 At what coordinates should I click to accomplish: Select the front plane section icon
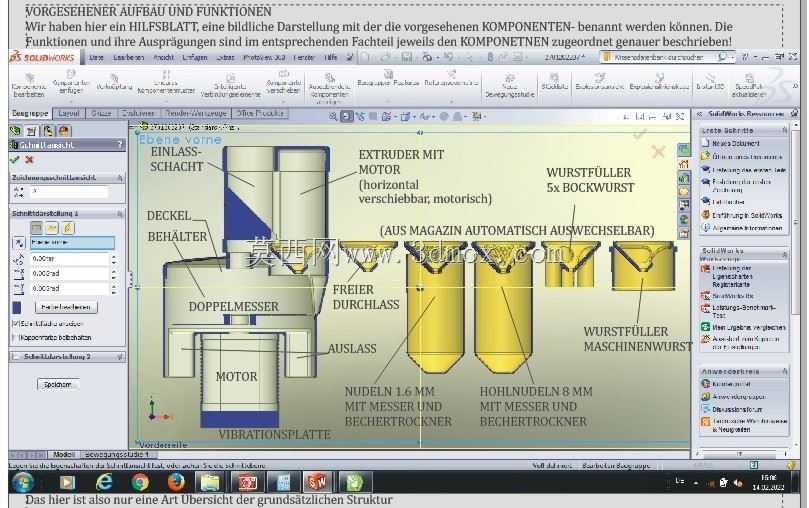[x=36, y=227]
